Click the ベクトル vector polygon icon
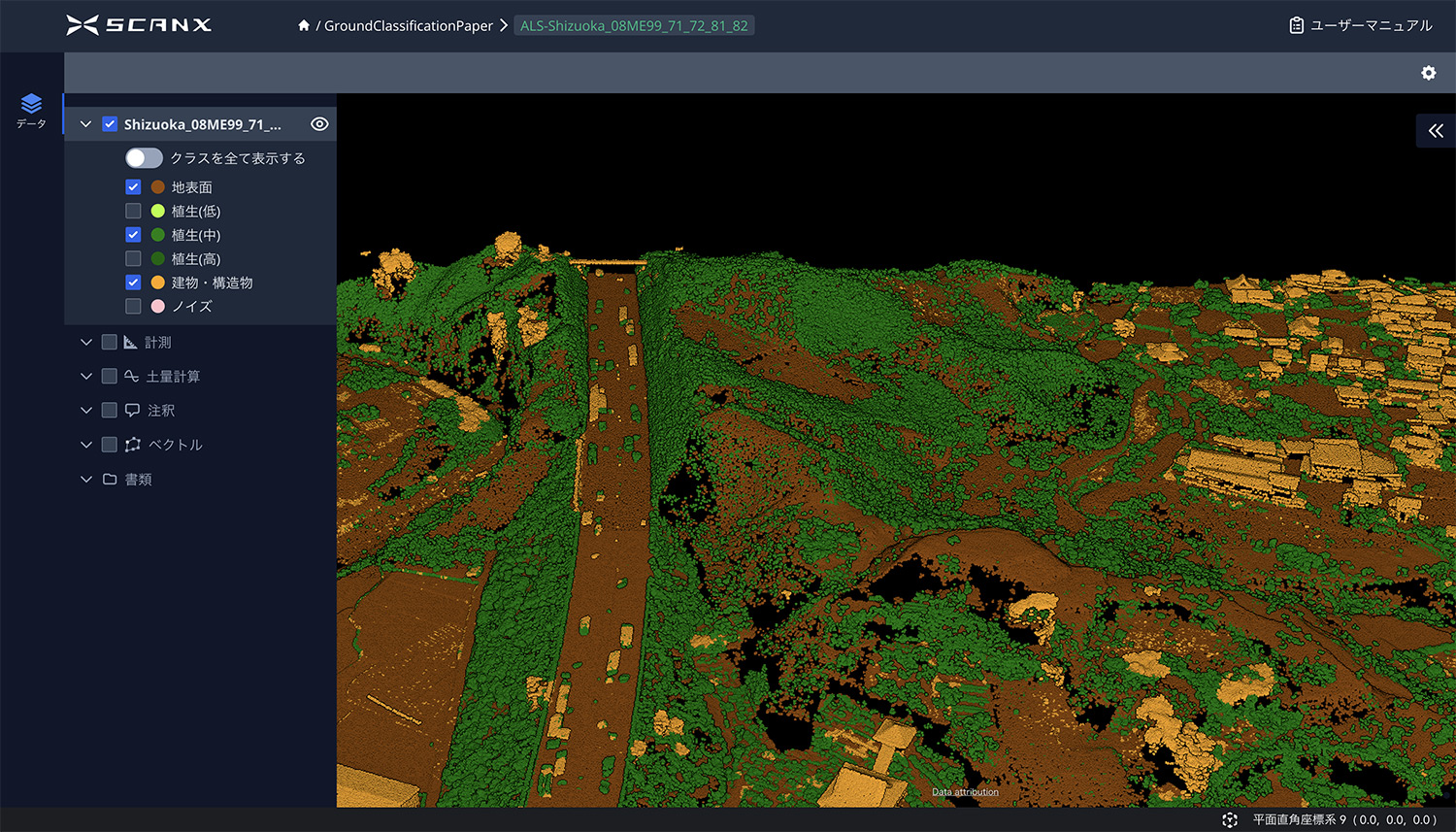1456x832 pixels. [133, 445]
